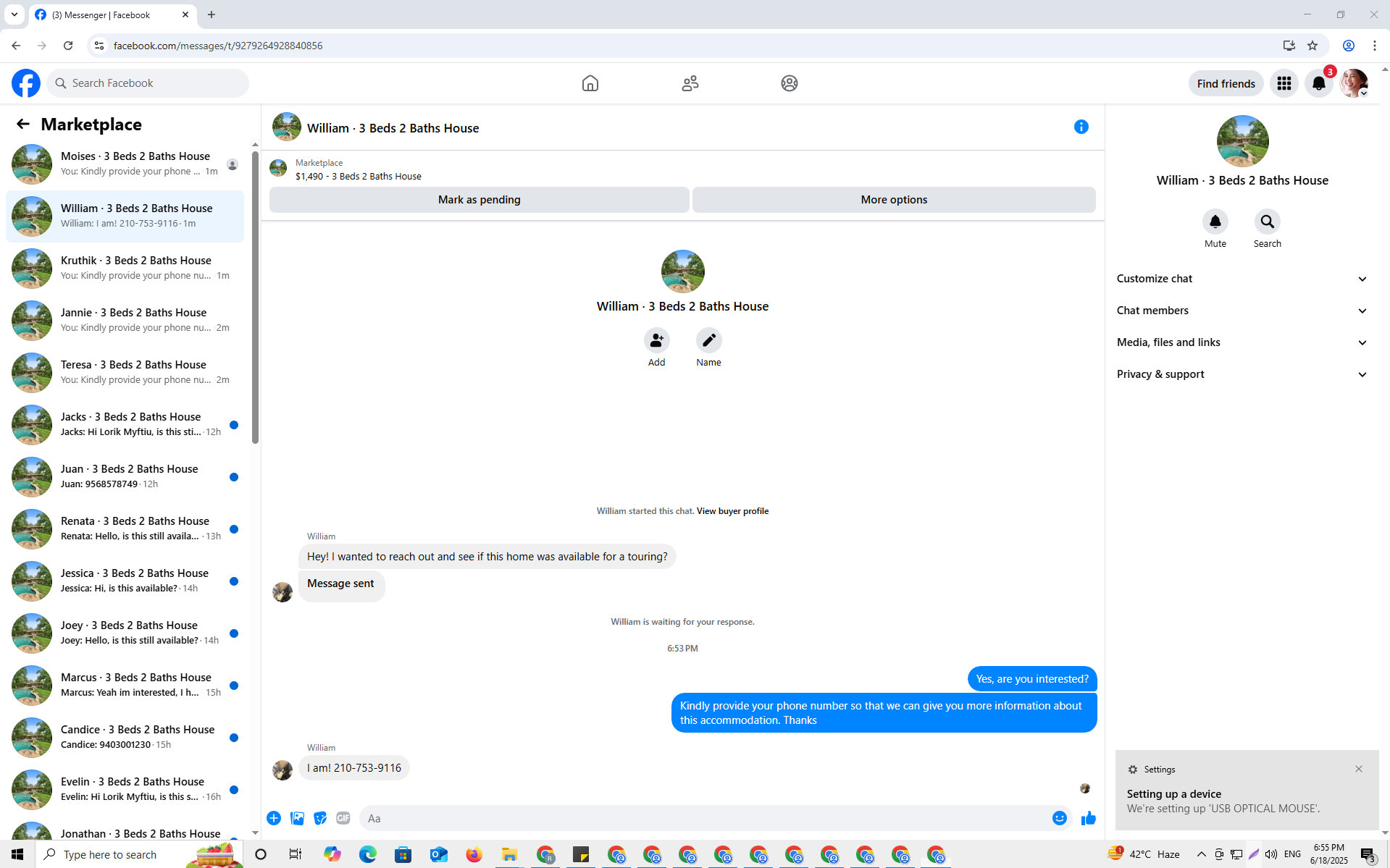This screenshot has width=1390, height=868.
Task: Open Outlook from the taskbar
Action: point(439,854)
